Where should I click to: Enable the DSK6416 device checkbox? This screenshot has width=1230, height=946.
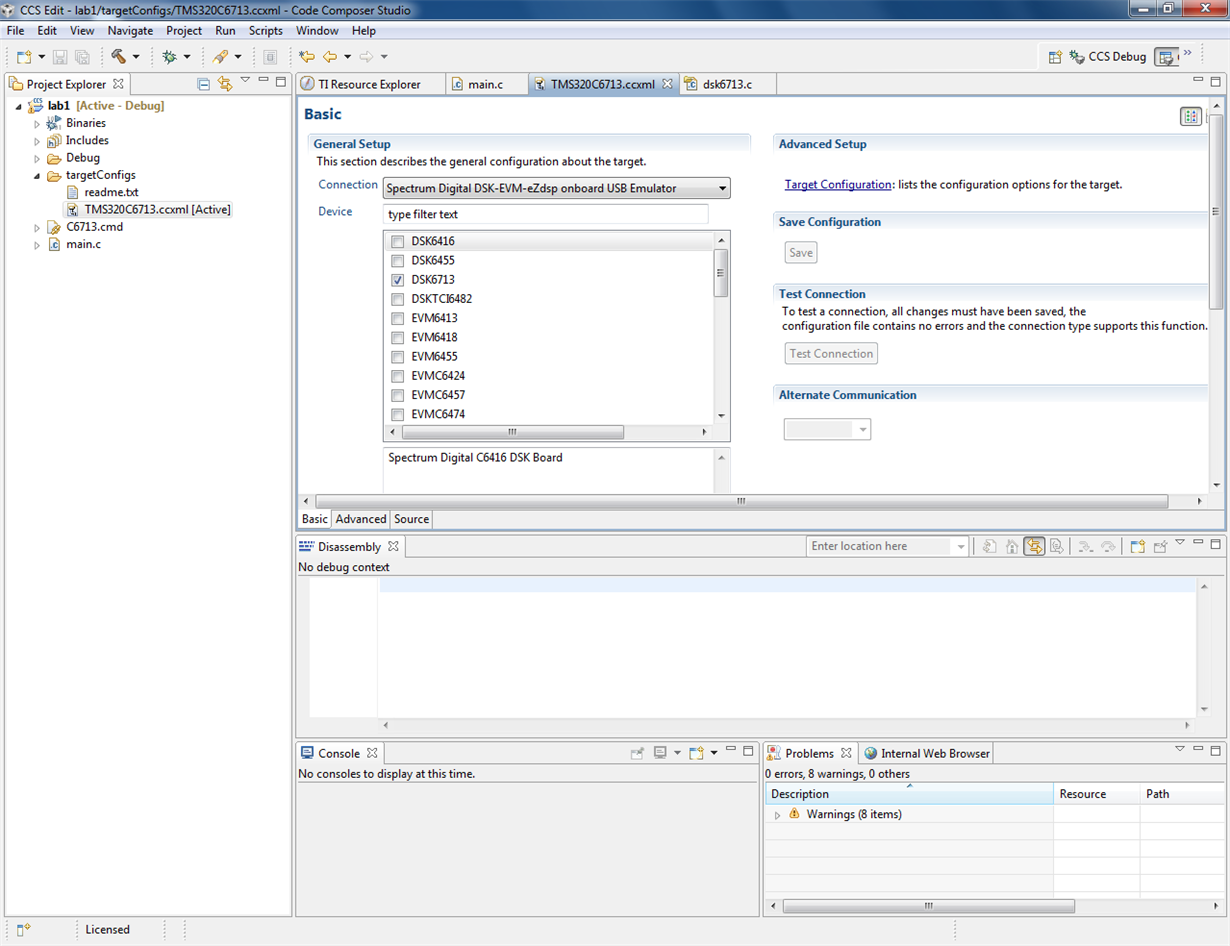tap(397, 241)
